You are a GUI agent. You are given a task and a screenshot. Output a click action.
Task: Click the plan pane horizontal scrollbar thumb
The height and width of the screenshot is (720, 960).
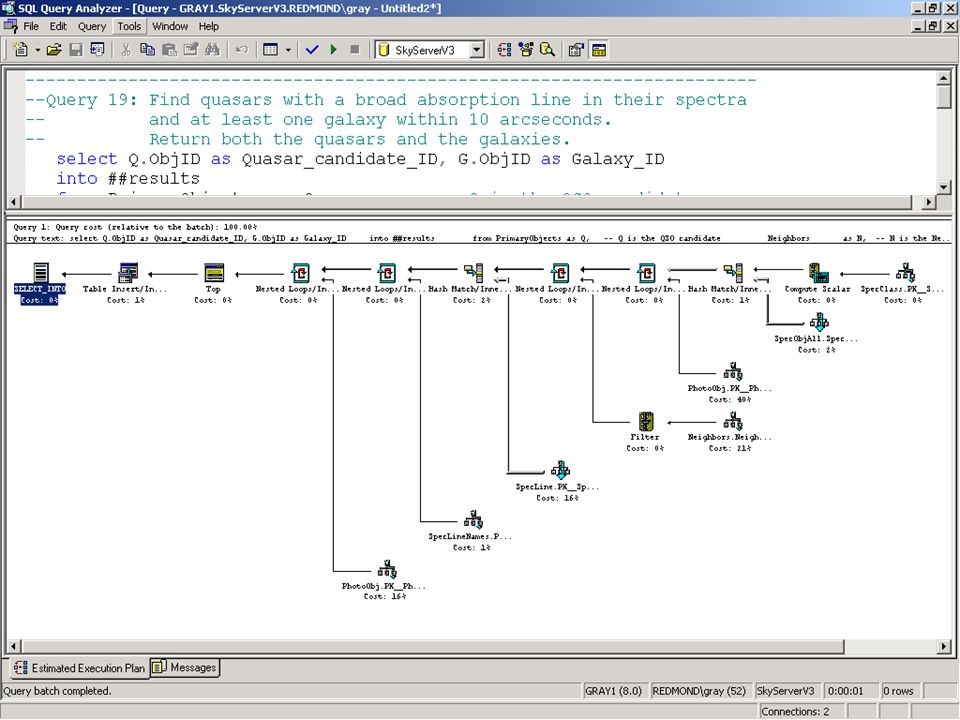point(433,647)
